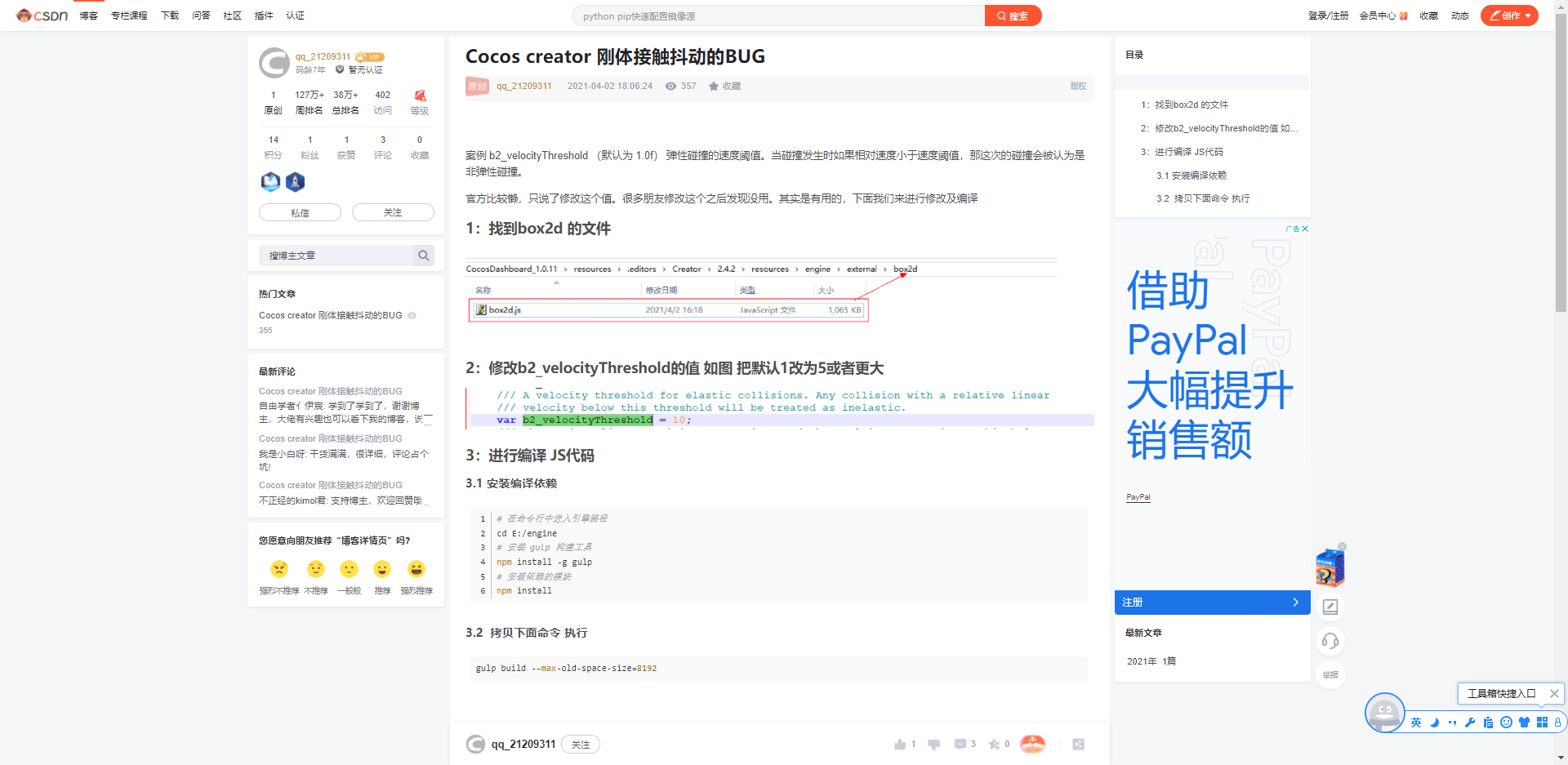Image resolution: width=1568 pixels, height=765 pixels.
Task: Open the 创作 dropdown button
Action: tap(1509, 16)
